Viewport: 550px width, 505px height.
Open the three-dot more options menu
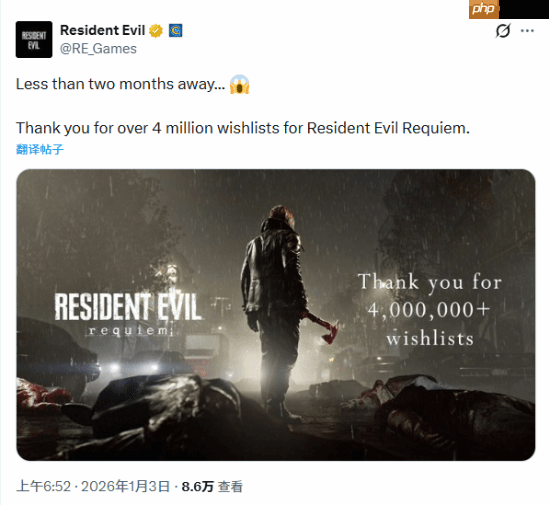pos(527,31)
